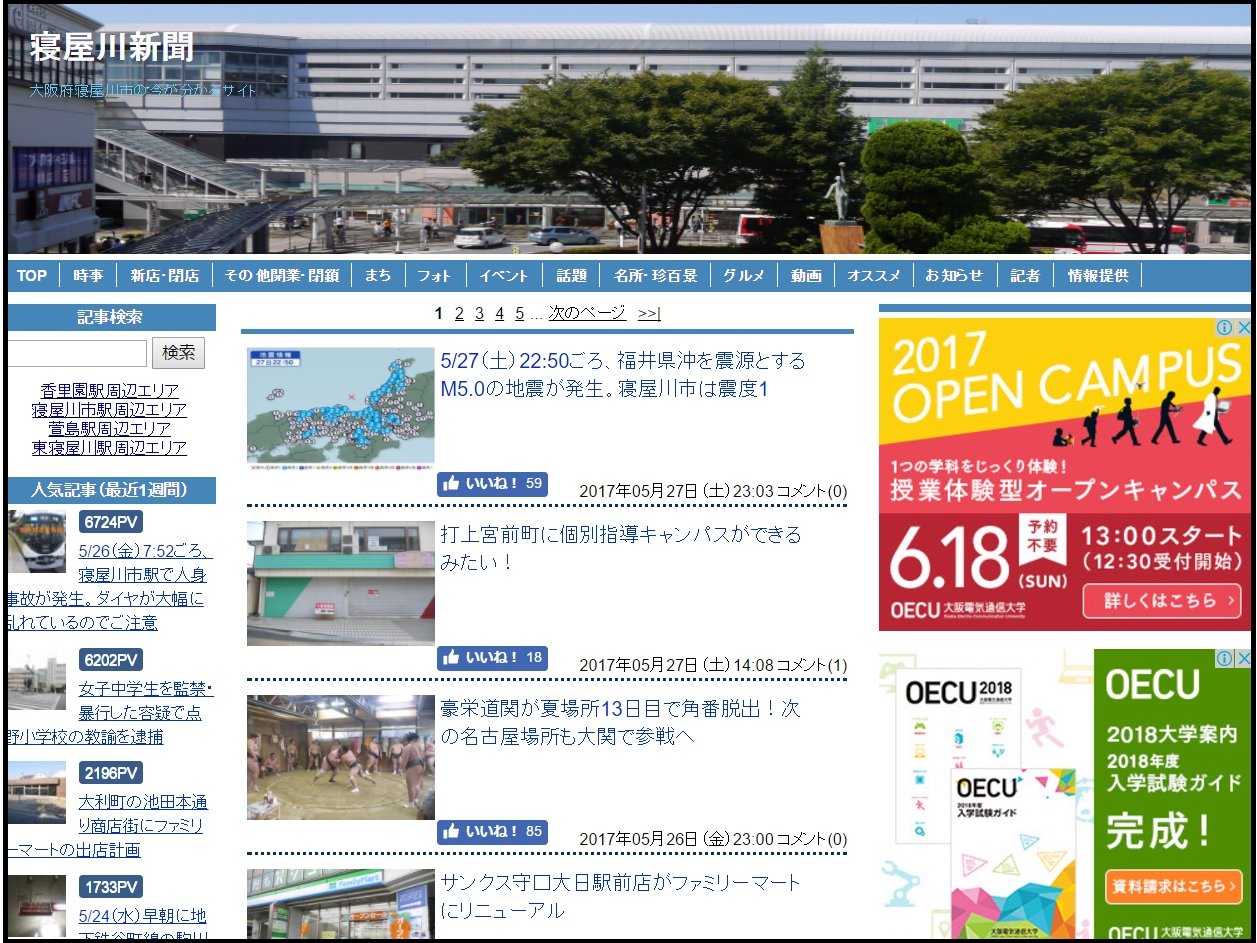Click the 検索 search button
Image resolution: width=1257 pixels, height=943 pixels.
pos(178,353)
